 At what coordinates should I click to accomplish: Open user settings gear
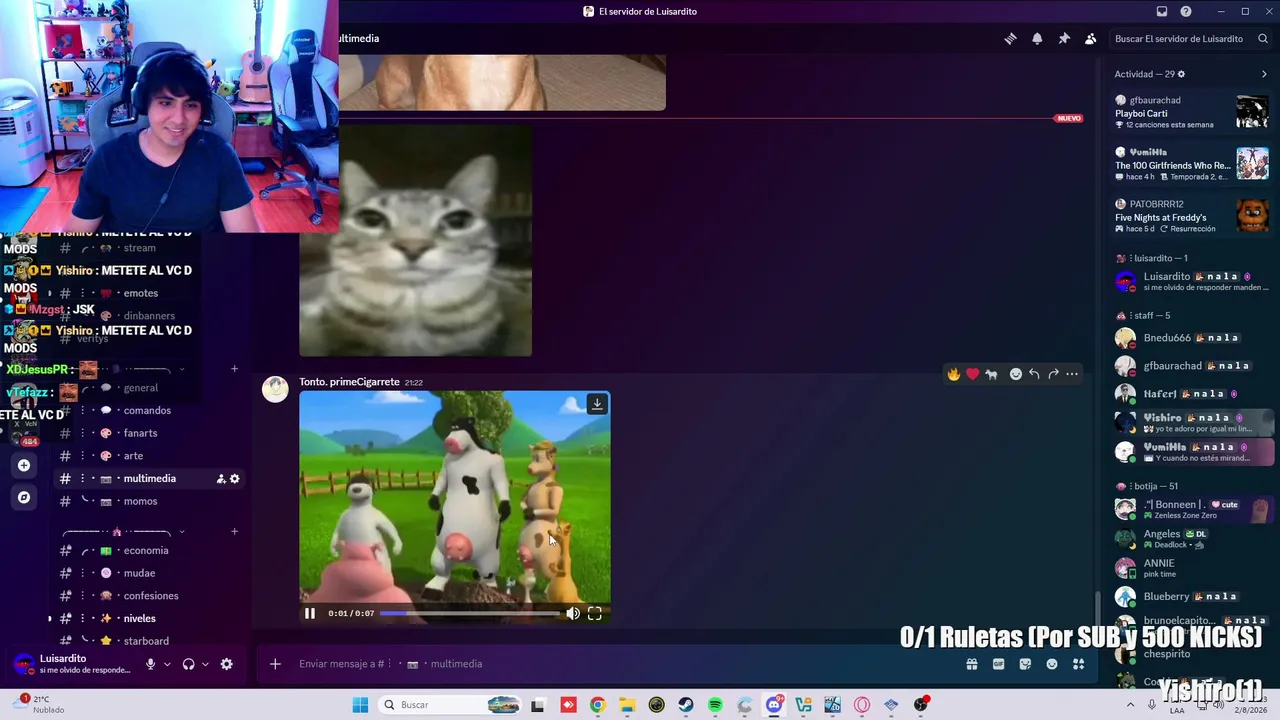[227, 664]
